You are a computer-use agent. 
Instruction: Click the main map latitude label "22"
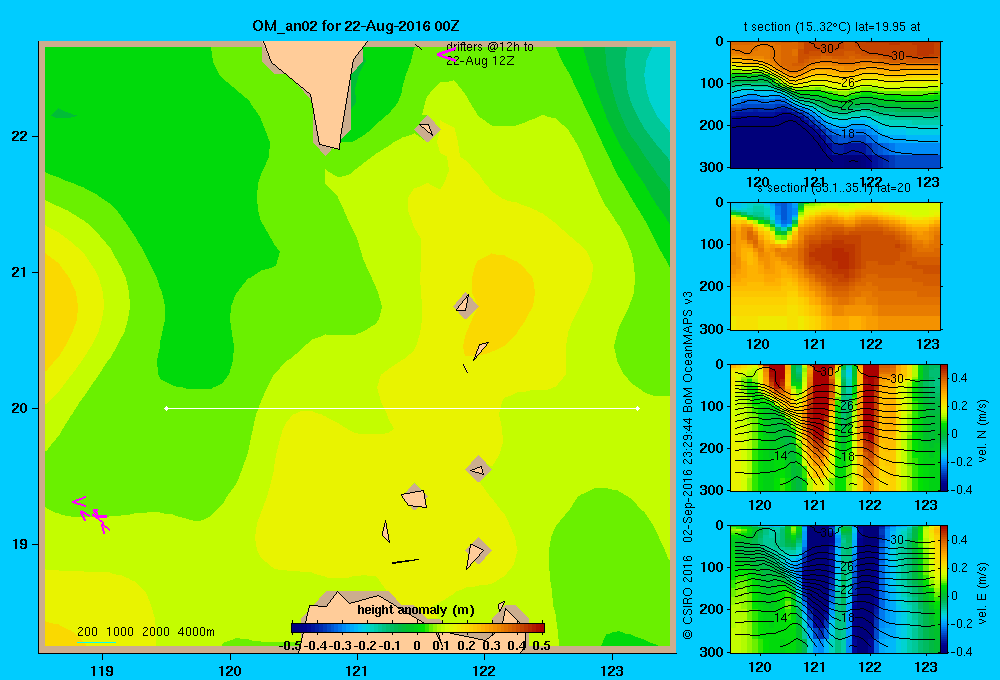[20, 136]
